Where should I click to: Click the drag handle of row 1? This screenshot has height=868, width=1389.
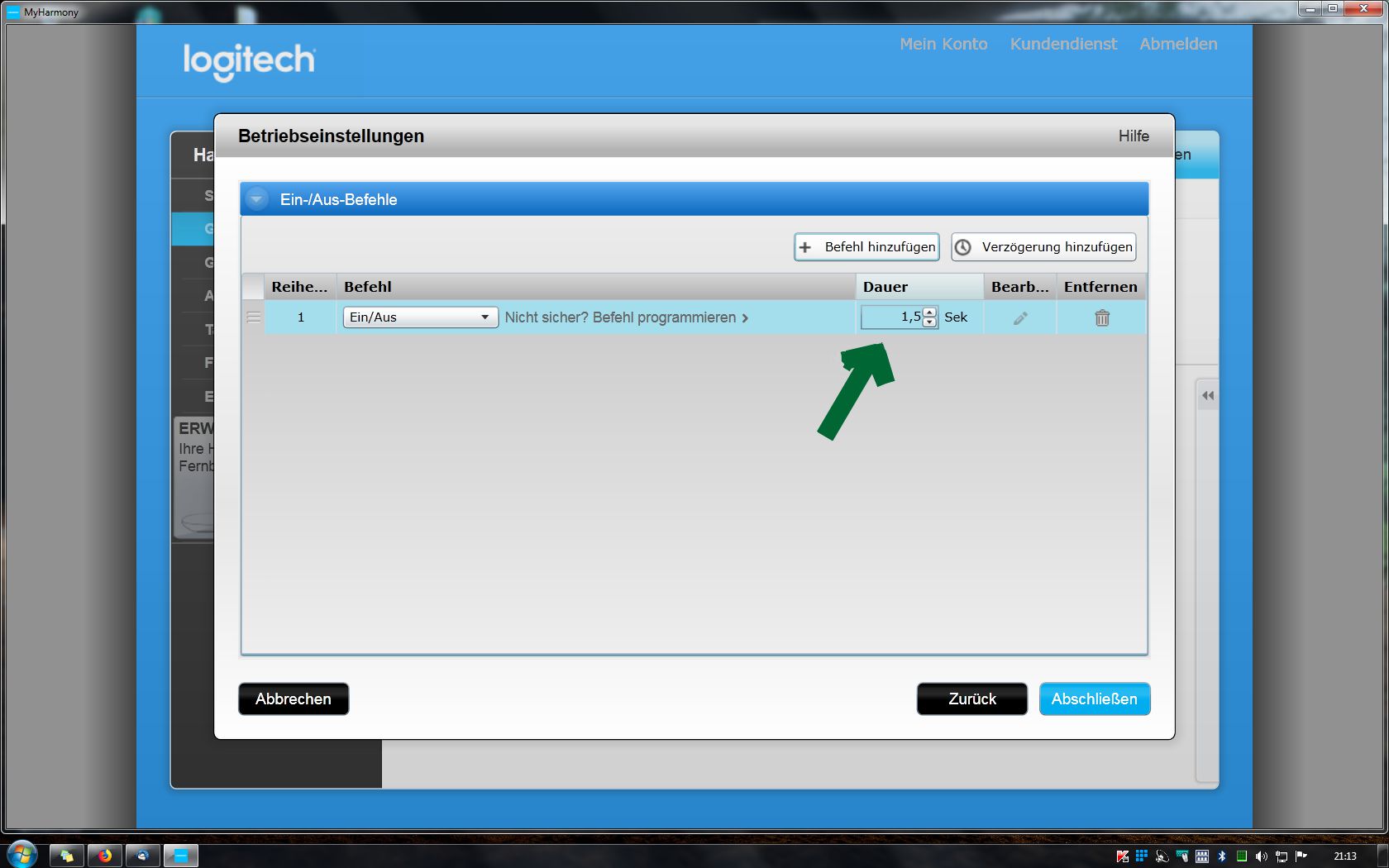[253, 317]
